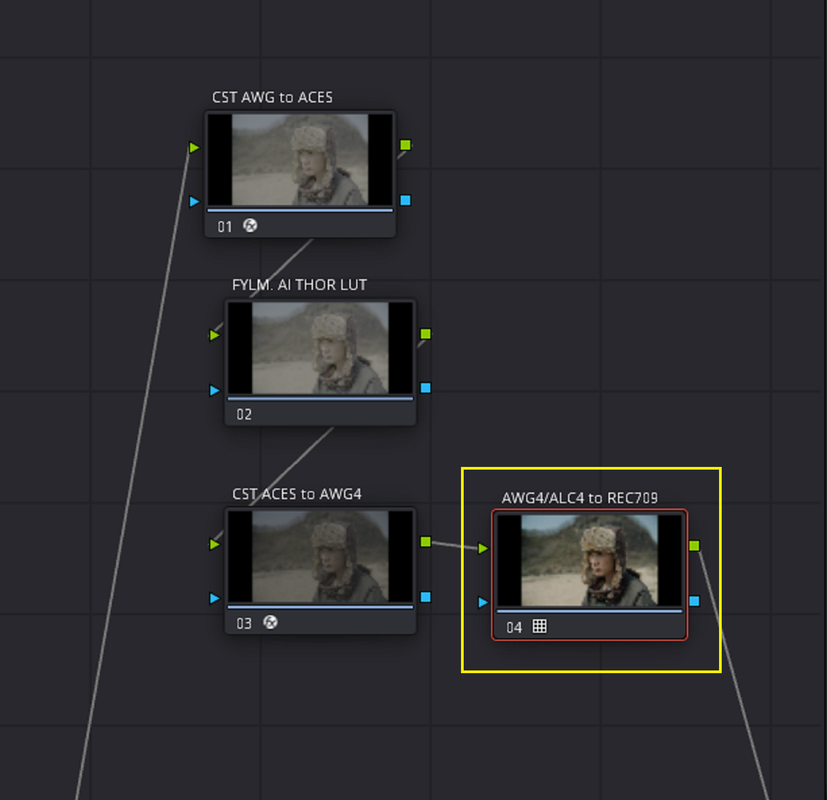Click node 01 blue key input triangle
827x800 pixels.
click(194, 201)
